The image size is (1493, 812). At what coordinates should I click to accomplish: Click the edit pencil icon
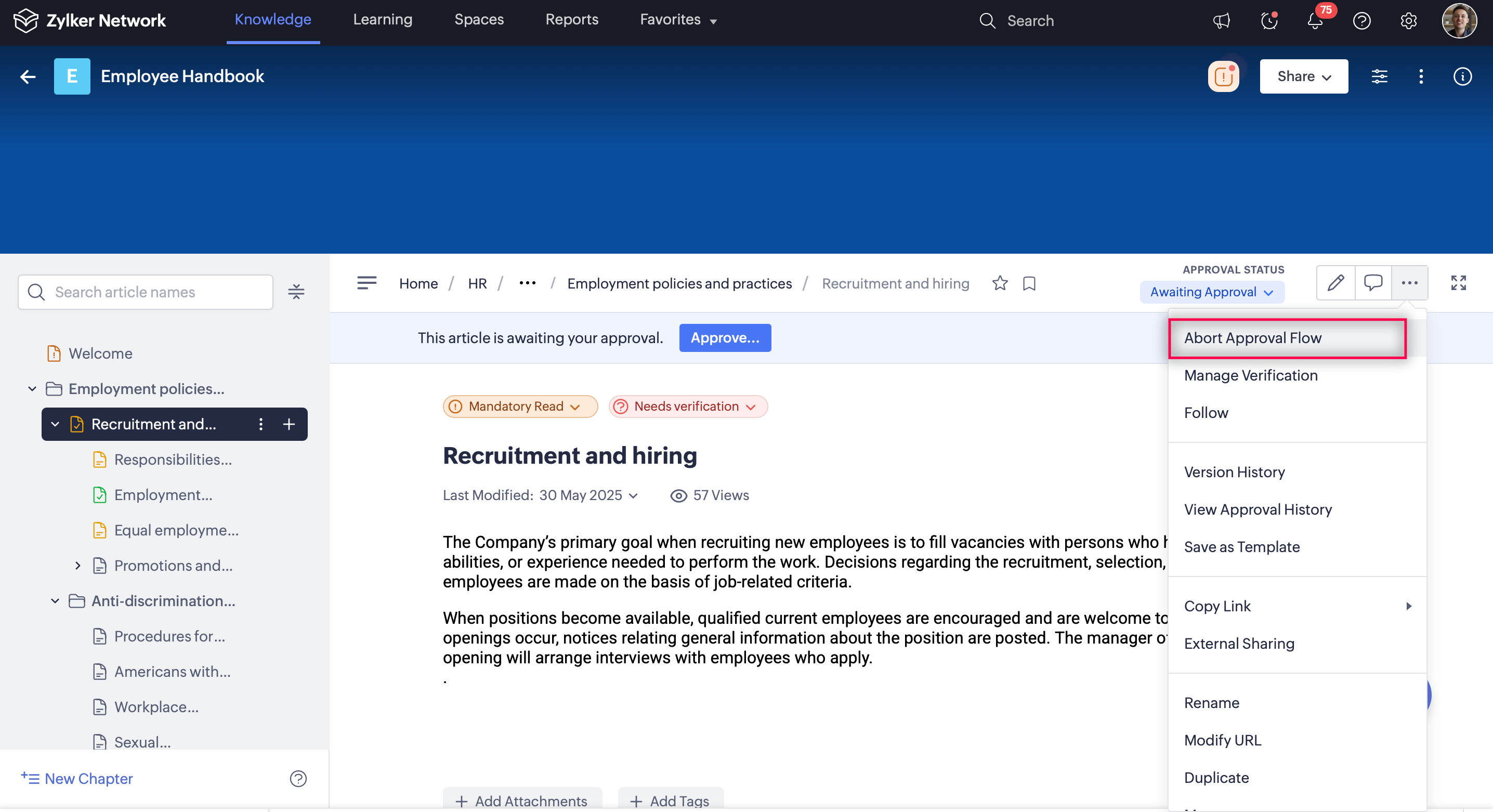[1335, 283]
